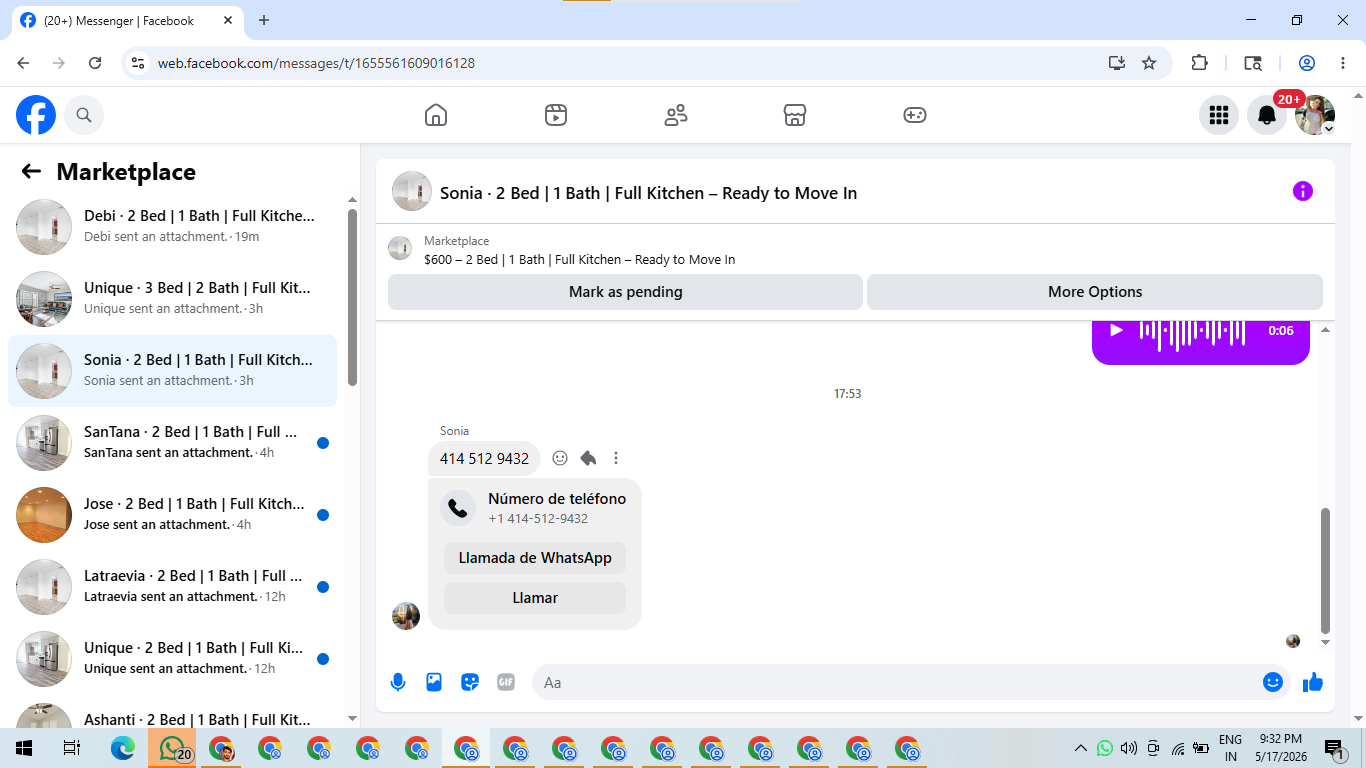Choose a sticker

(x=470, y=682)
